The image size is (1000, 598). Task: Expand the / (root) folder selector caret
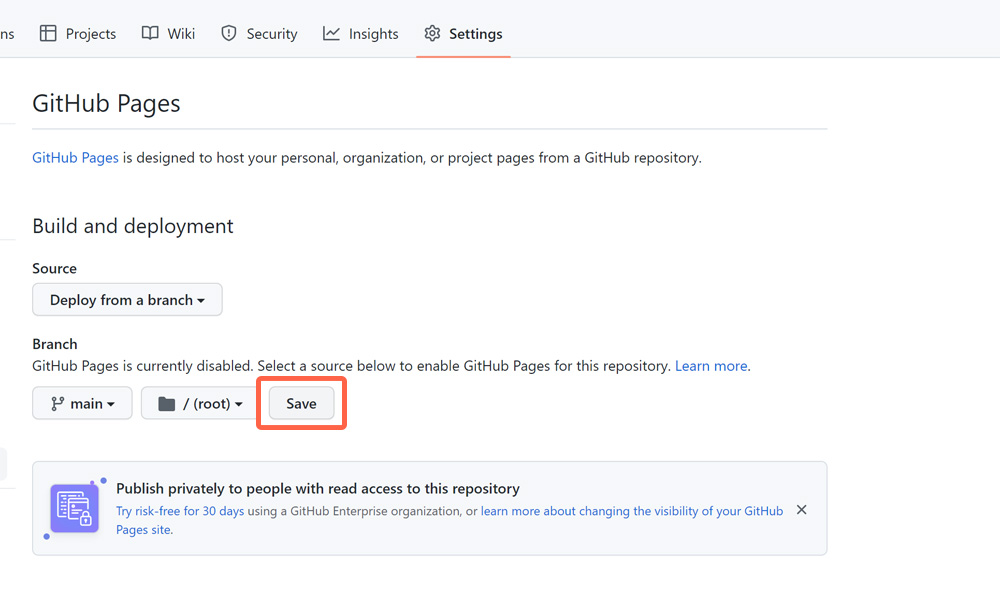click(239, 404)
